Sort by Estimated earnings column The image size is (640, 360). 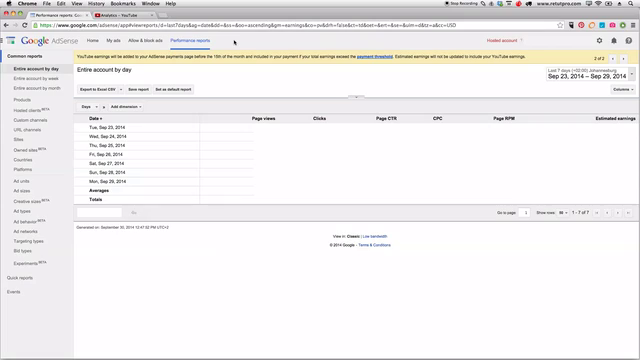pyautogui.click(x=615, y=118)
